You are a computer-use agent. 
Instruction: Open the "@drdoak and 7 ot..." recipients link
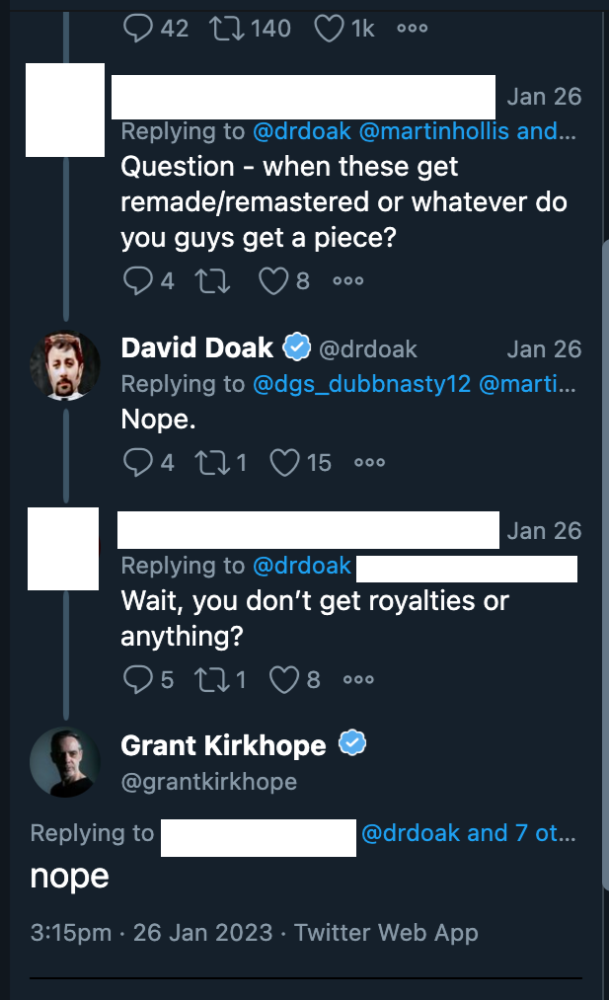click(x=467, y=833)
